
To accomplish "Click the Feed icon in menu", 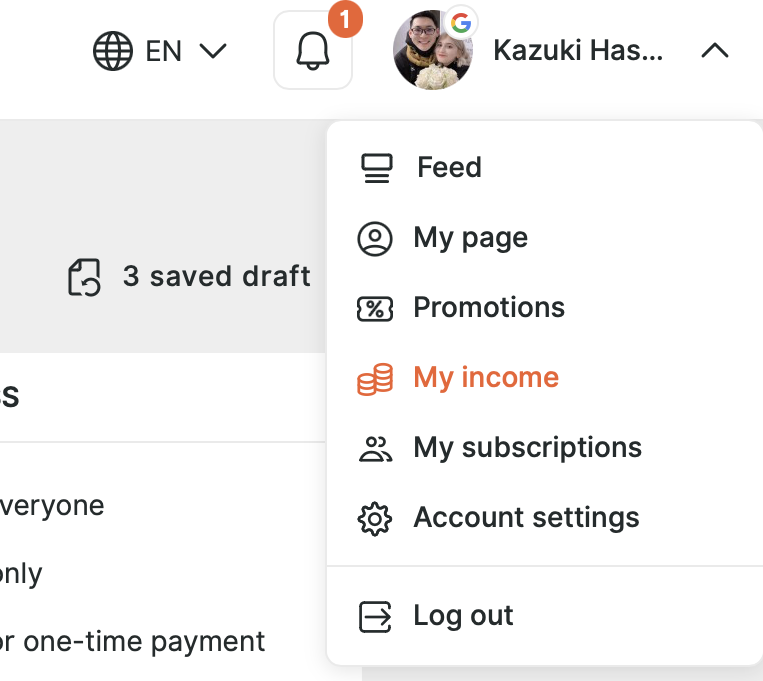I will [x=376, y=168].
